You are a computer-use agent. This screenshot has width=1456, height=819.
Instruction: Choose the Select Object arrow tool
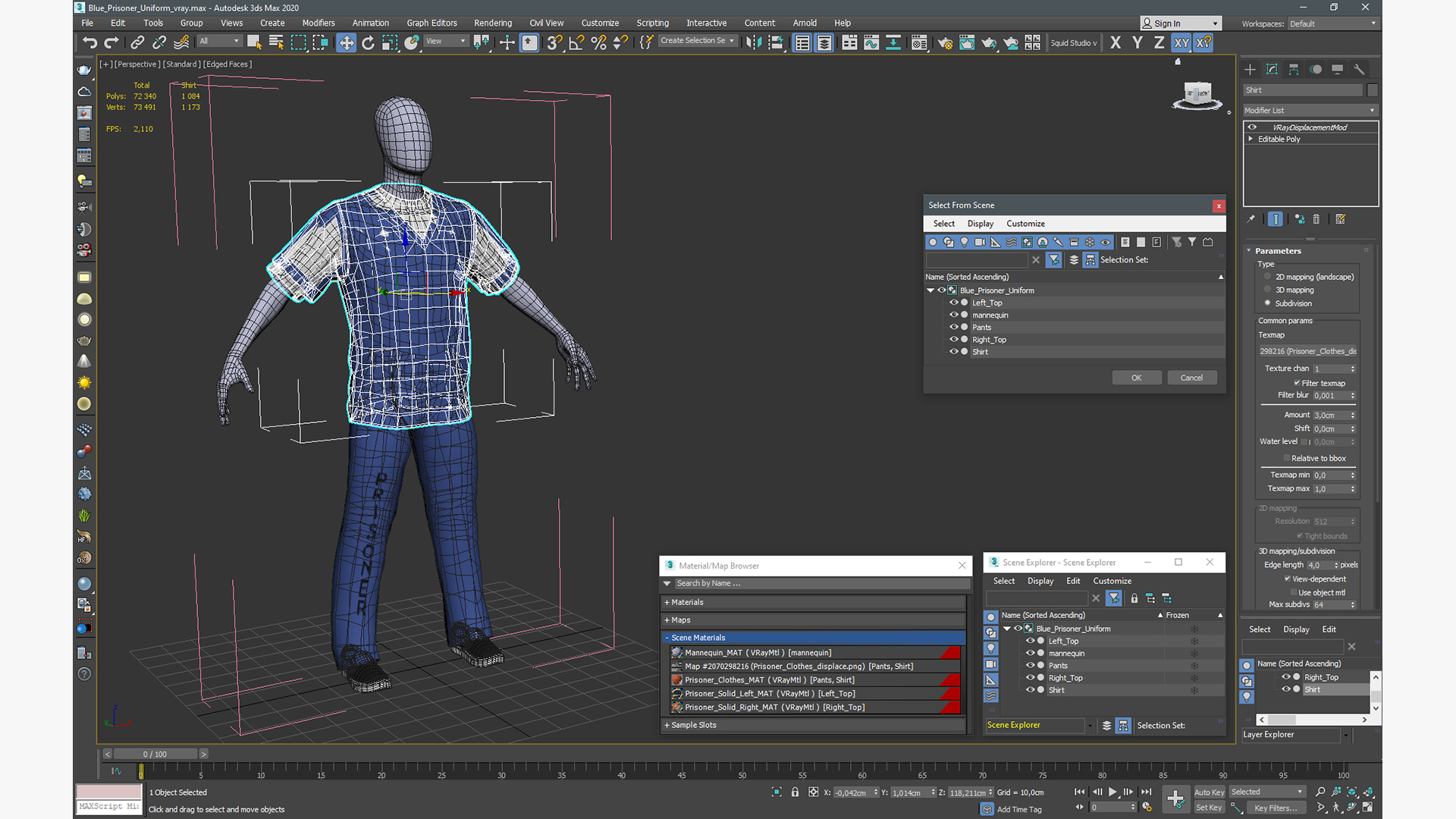point(254,42)
